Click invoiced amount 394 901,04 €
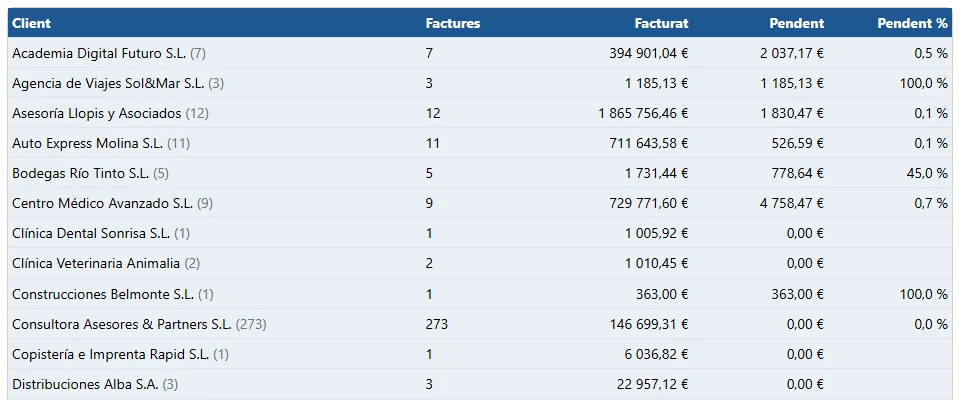The width and height of the screenshot is (960, 400). [649, 53]
